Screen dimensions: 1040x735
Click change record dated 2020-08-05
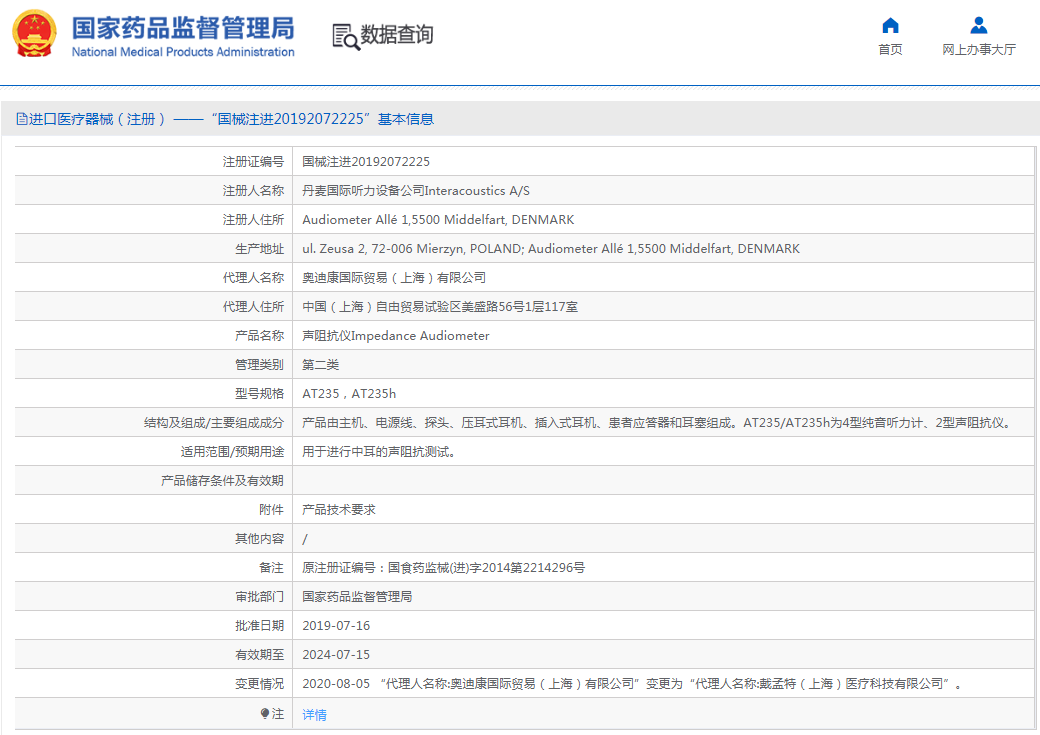coord(632,684)
